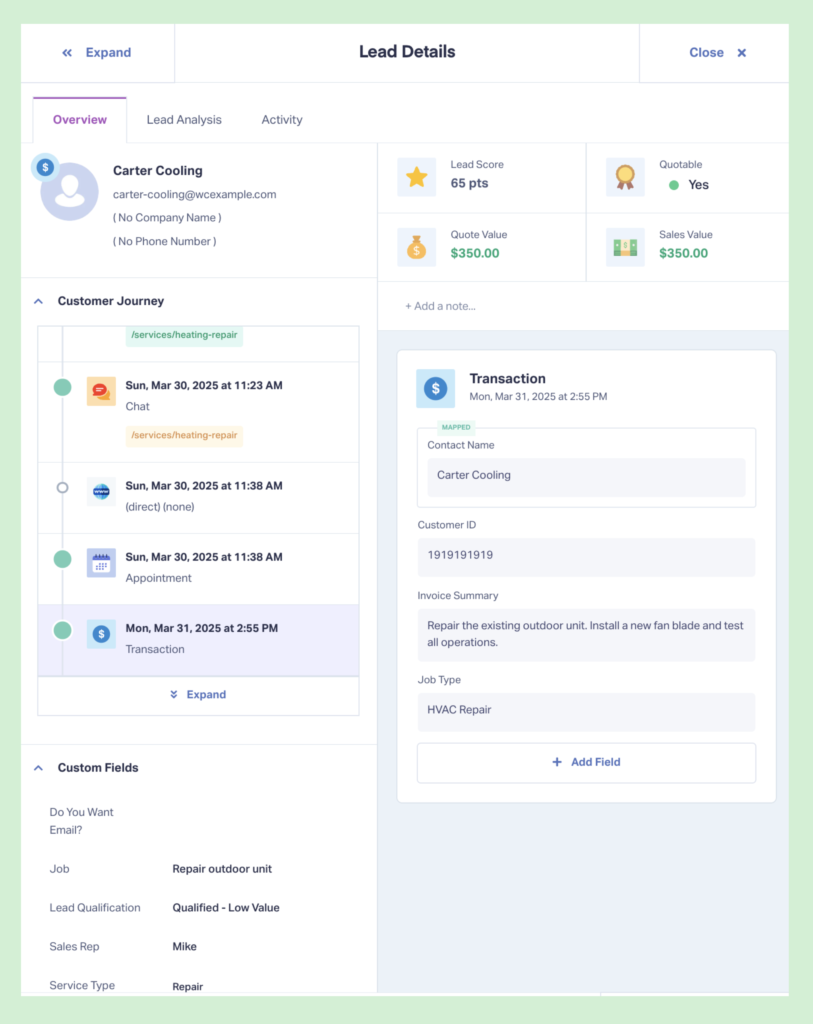Click the Transaction dollar icon in the journey
Viewport: 813px width, 1024px height.
[x=101, y=634]
